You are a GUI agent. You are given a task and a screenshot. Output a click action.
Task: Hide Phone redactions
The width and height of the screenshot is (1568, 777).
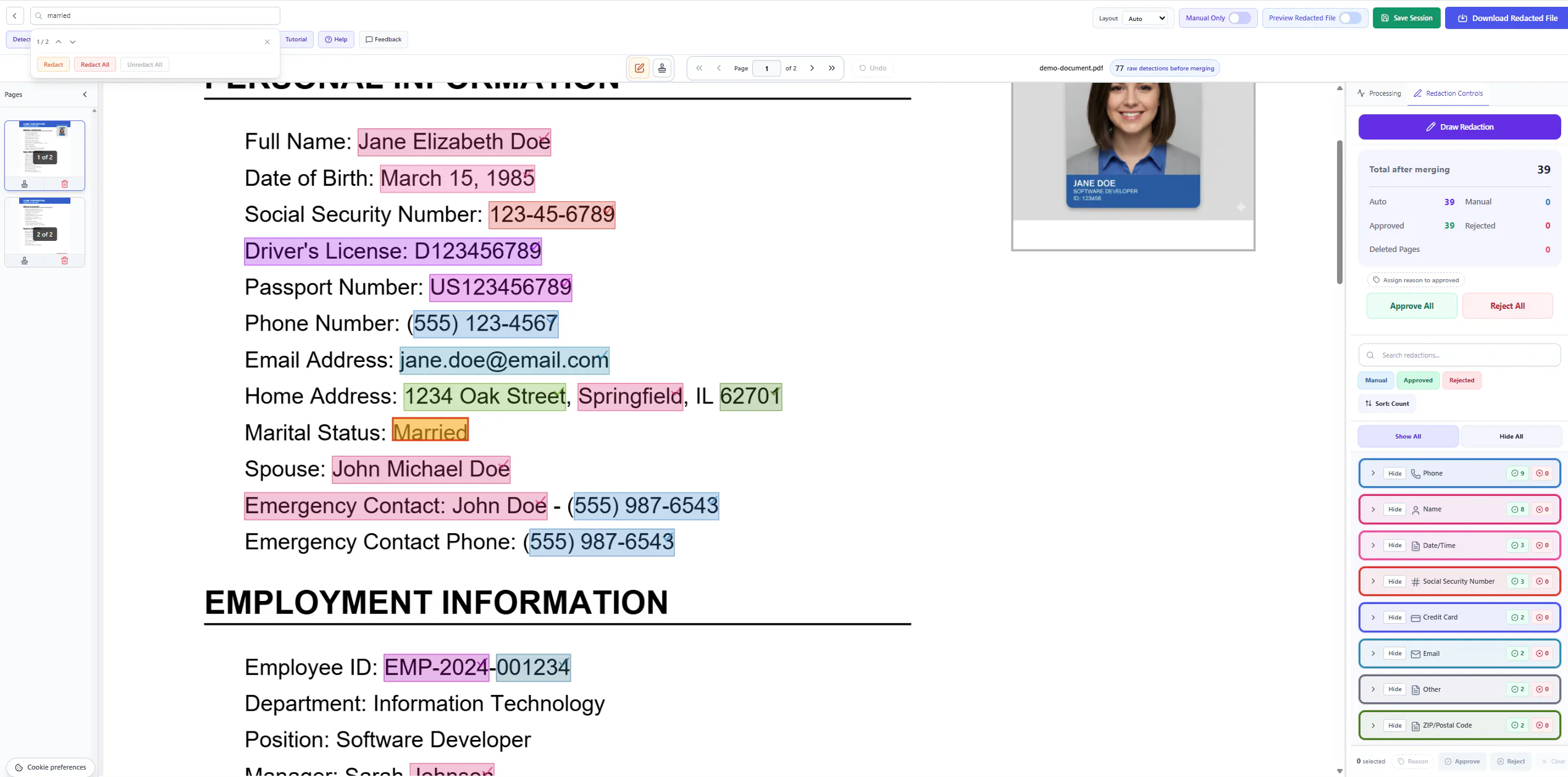(x=1395, y=473)
